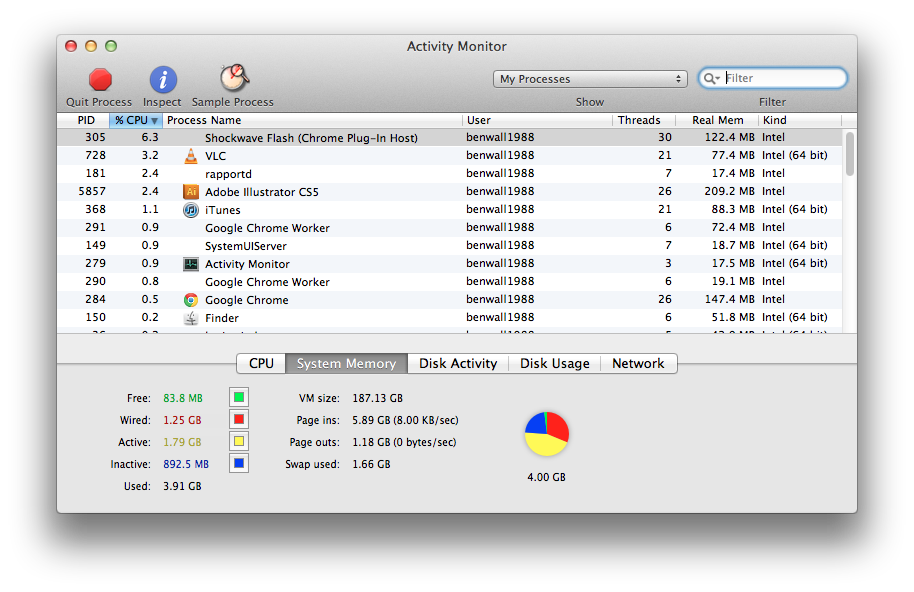Click the 122.4 MB memory value
Image resolution: width=914 pixels, height=592 pixels.
729,137
